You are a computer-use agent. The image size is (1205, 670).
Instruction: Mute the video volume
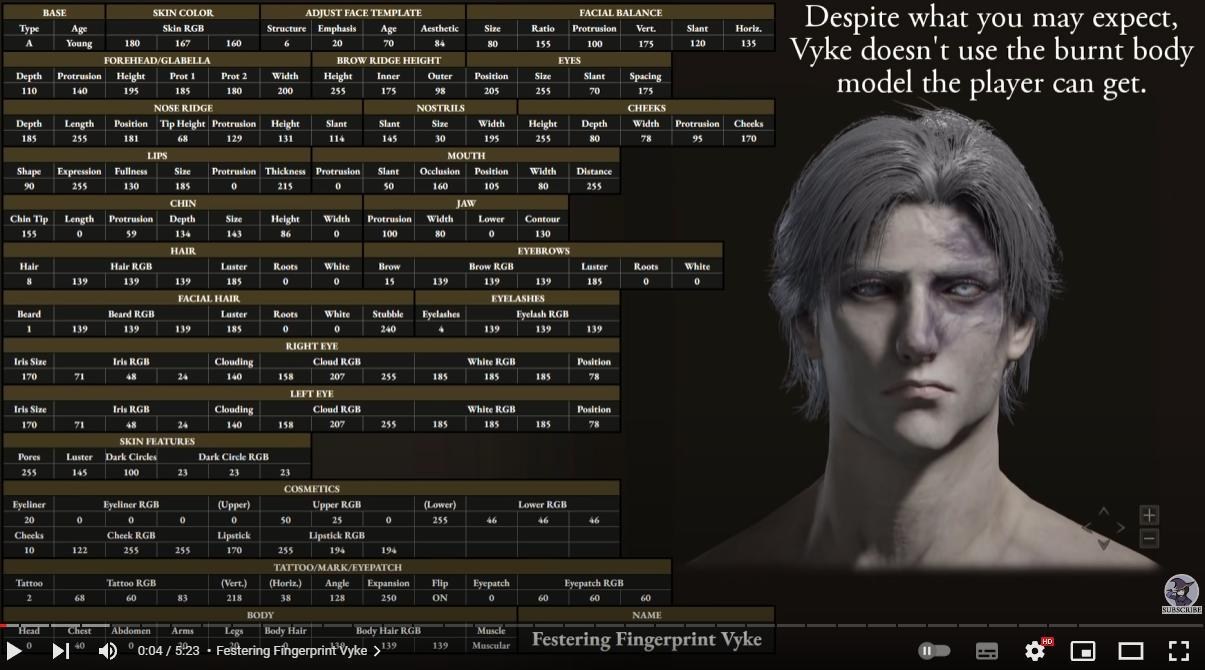[x=107, y=651]
